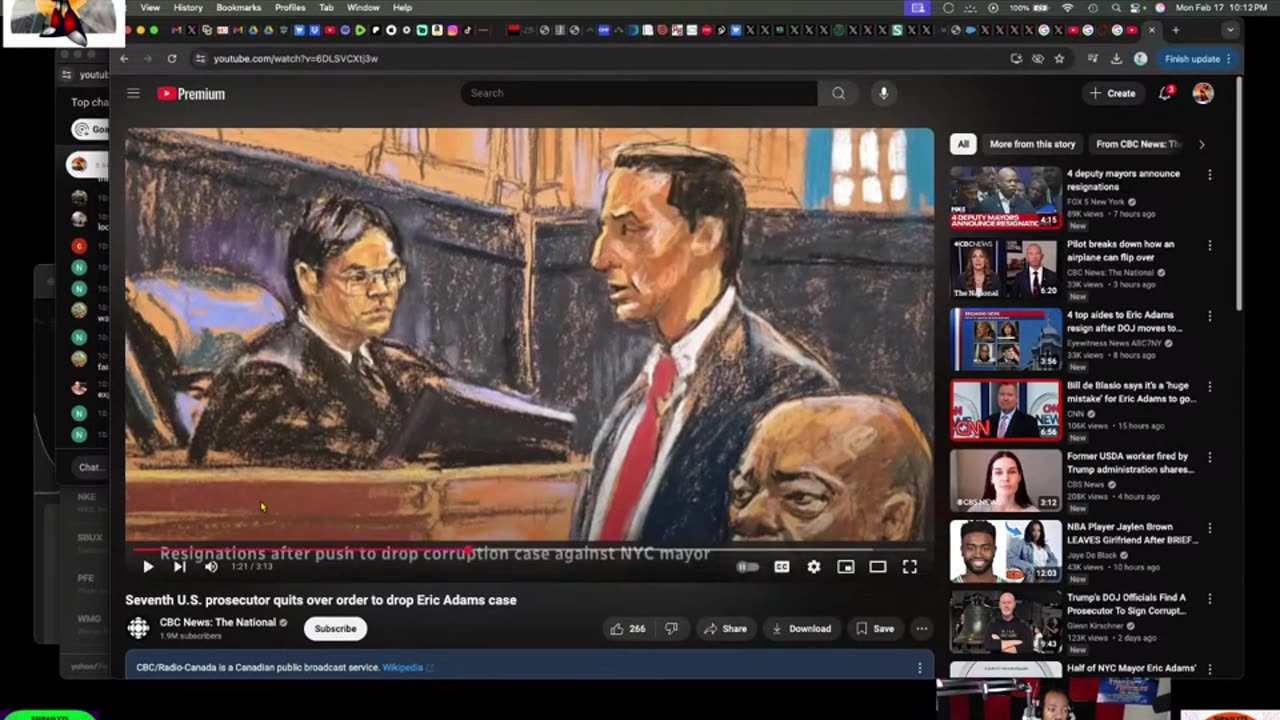
Task: Open the Wi-Fi status menu
Action: point(1068,7)
